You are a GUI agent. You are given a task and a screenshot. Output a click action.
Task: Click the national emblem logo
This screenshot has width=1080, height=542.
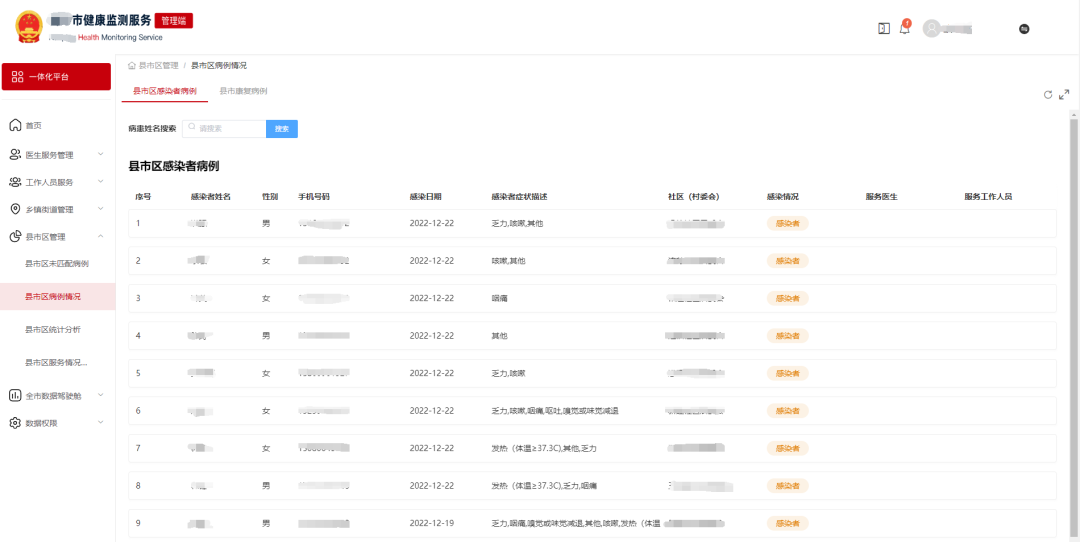click(x=30, y=27)
